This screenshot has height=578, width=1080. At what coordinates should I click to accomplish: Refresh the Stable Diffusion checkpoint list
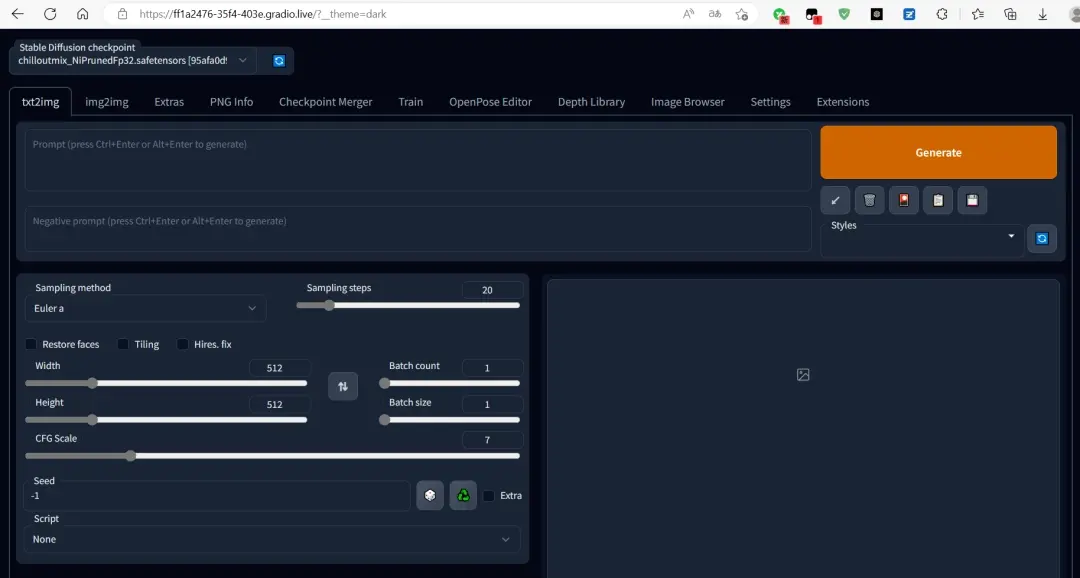[x=279, y=61]
